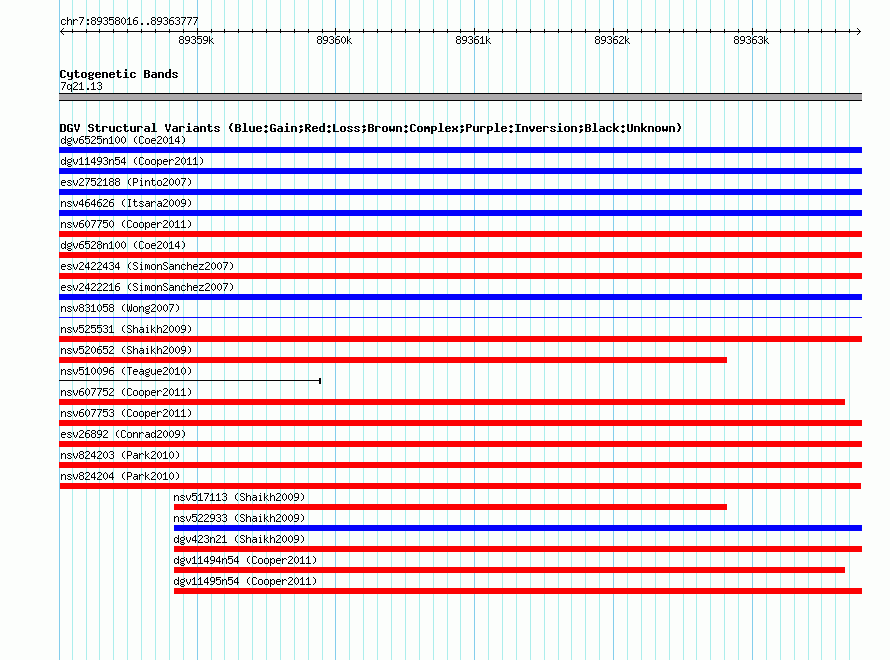
Task: Click the 89362k ruler mark
Action: click(612, 40)
